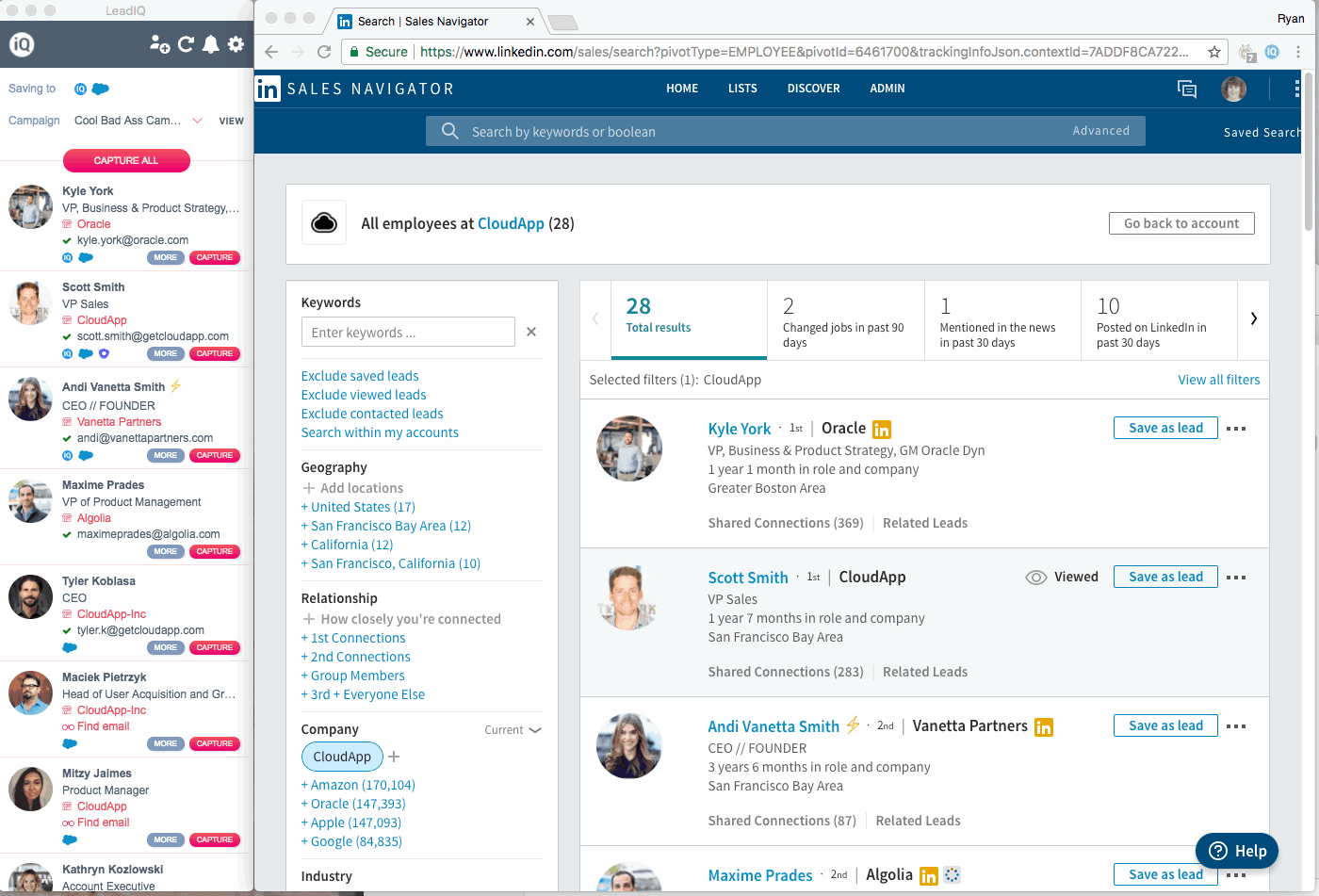
Task: Select Changed jobs in past 90 days tab
Action: (x=846, y=319)
